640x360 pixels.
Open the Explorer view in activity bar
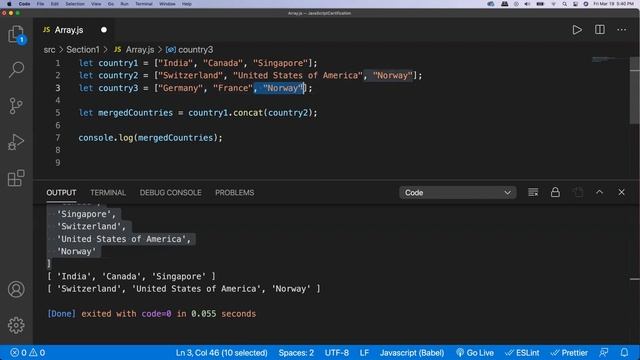pos(16,34)
